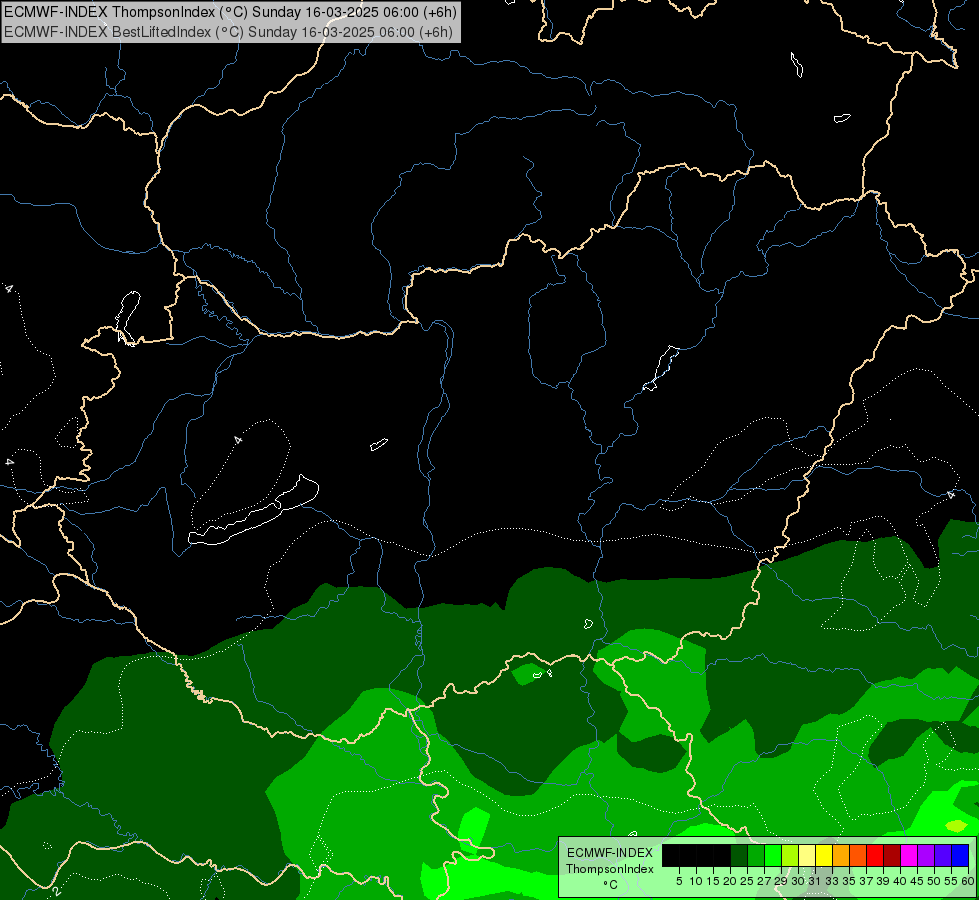979x900 pixels.
Task: Click the medium green 25–27 legend swatch
Action: pyautogui.click(x=756, y=855)
